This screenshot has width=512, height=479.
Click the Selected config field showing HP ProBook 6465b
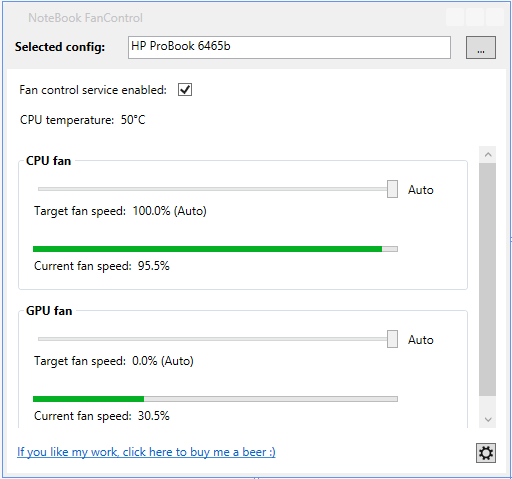[289, 47]
